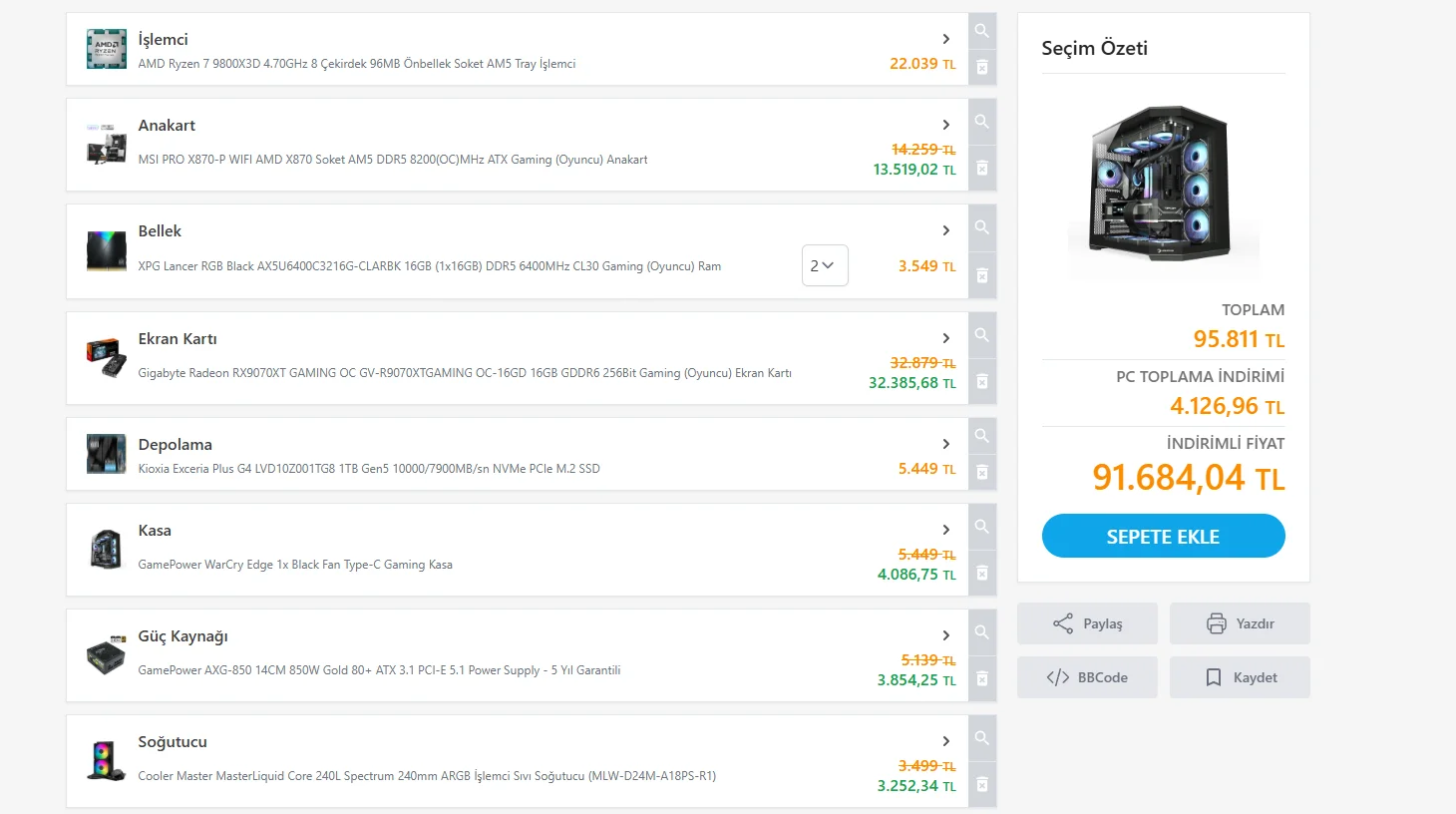The width and height of the screenshot is (1456, 814).
Task: Click the 95.811 TL total price
Action: (1239, 339)
